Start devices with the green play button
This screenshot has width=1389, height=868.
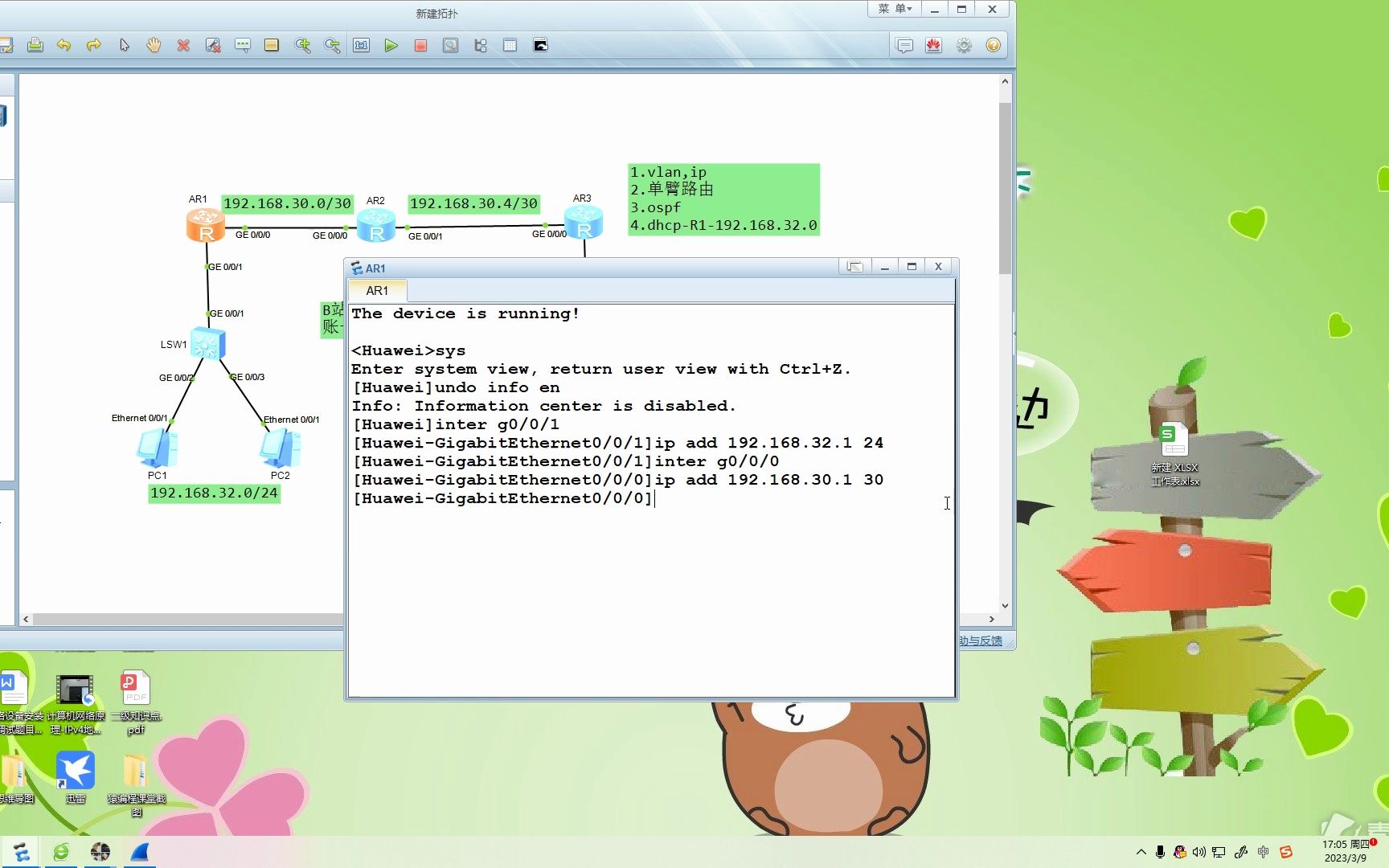tap(391, 45)
